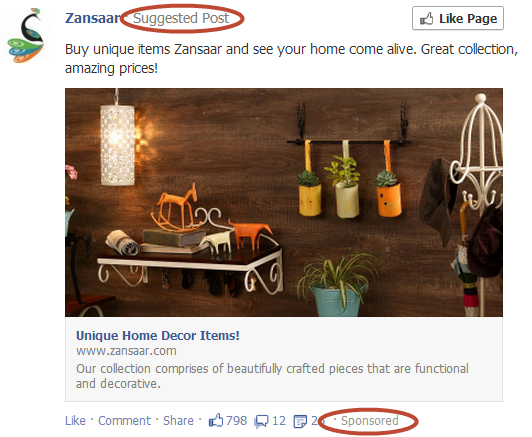Click the ad description text about crafted pieces

click(272, 376)
